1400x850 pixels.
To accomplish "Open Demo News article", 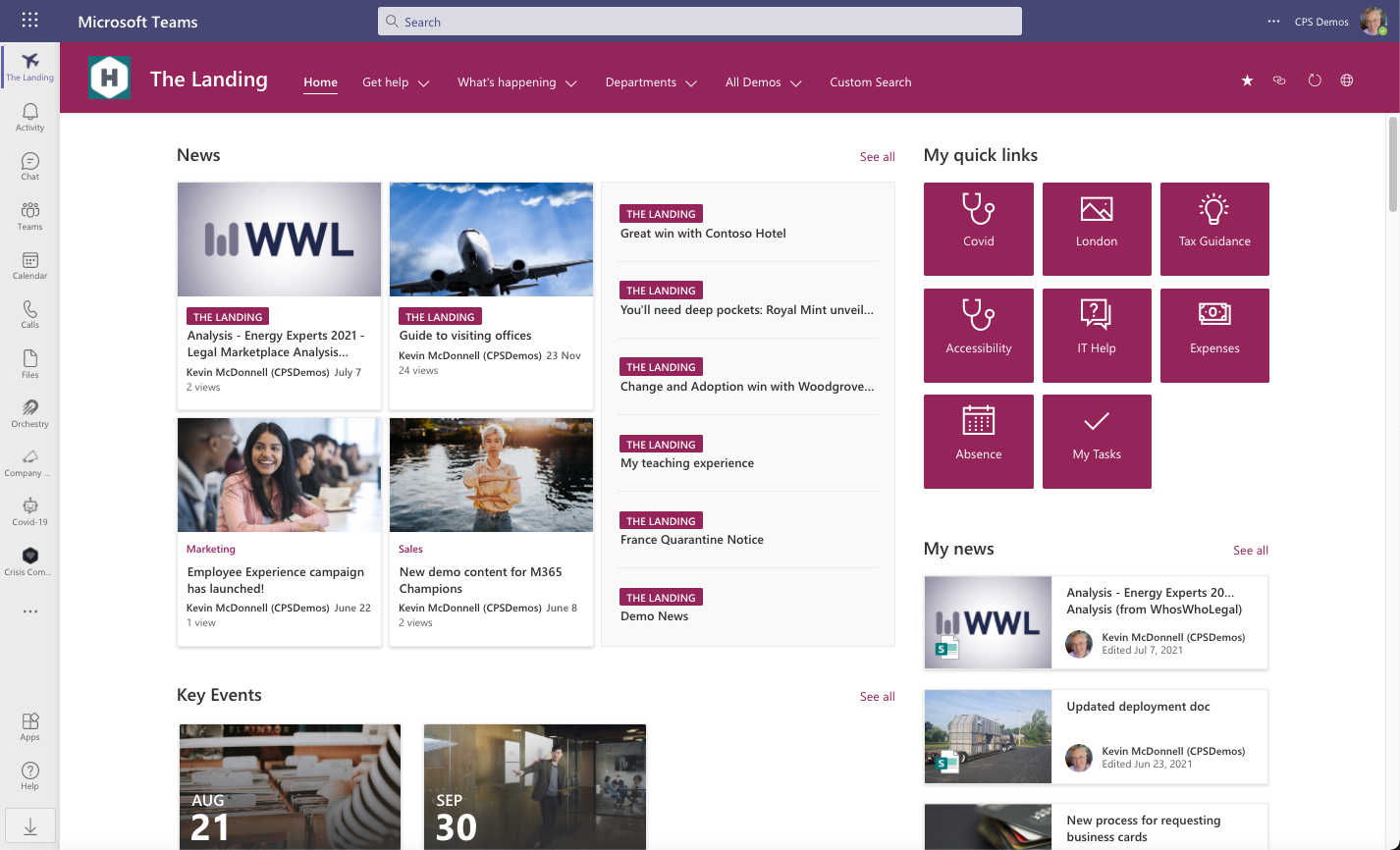I will (x=654, y=616).
